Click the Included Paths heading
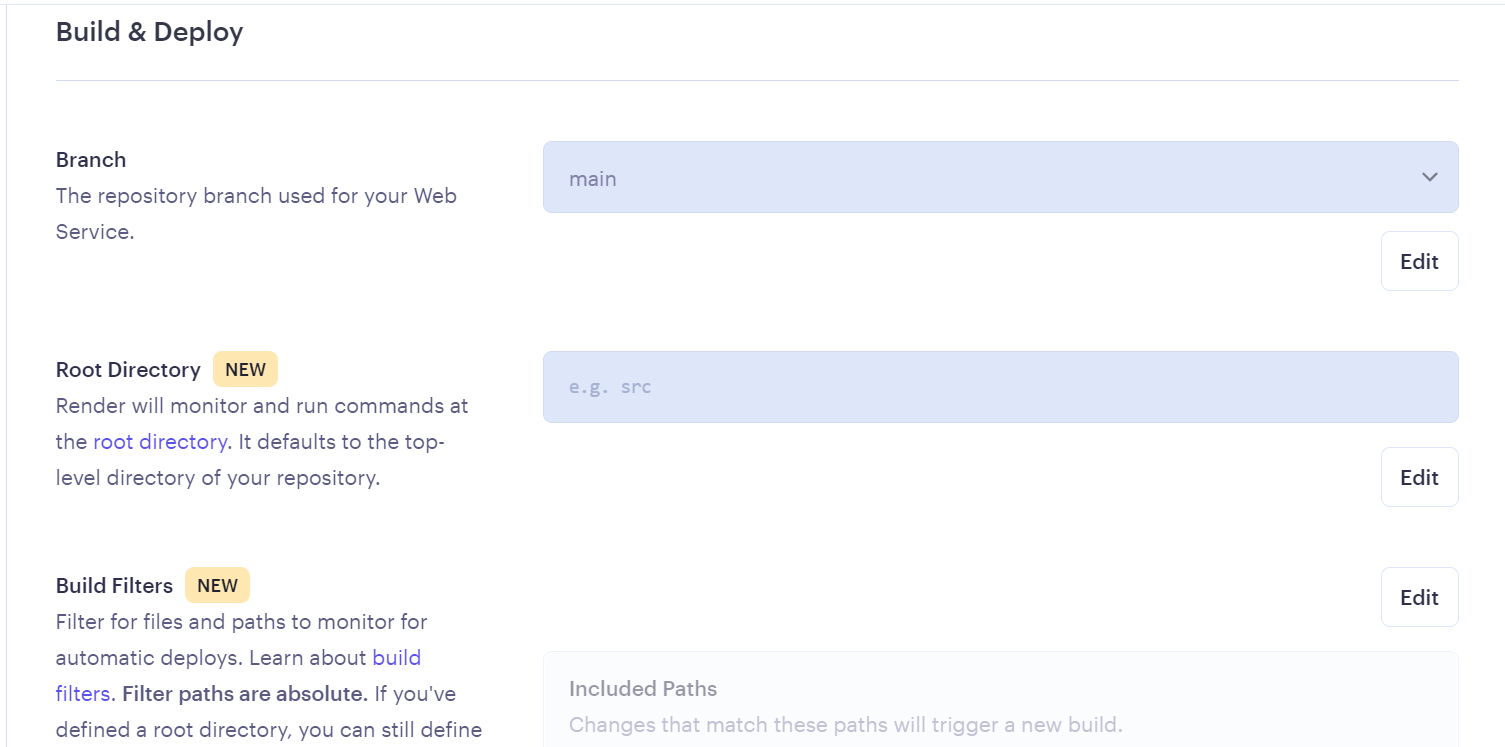The height and width of the screenshot is (747, 1505). pyautogui.click(x=643, y=689)
